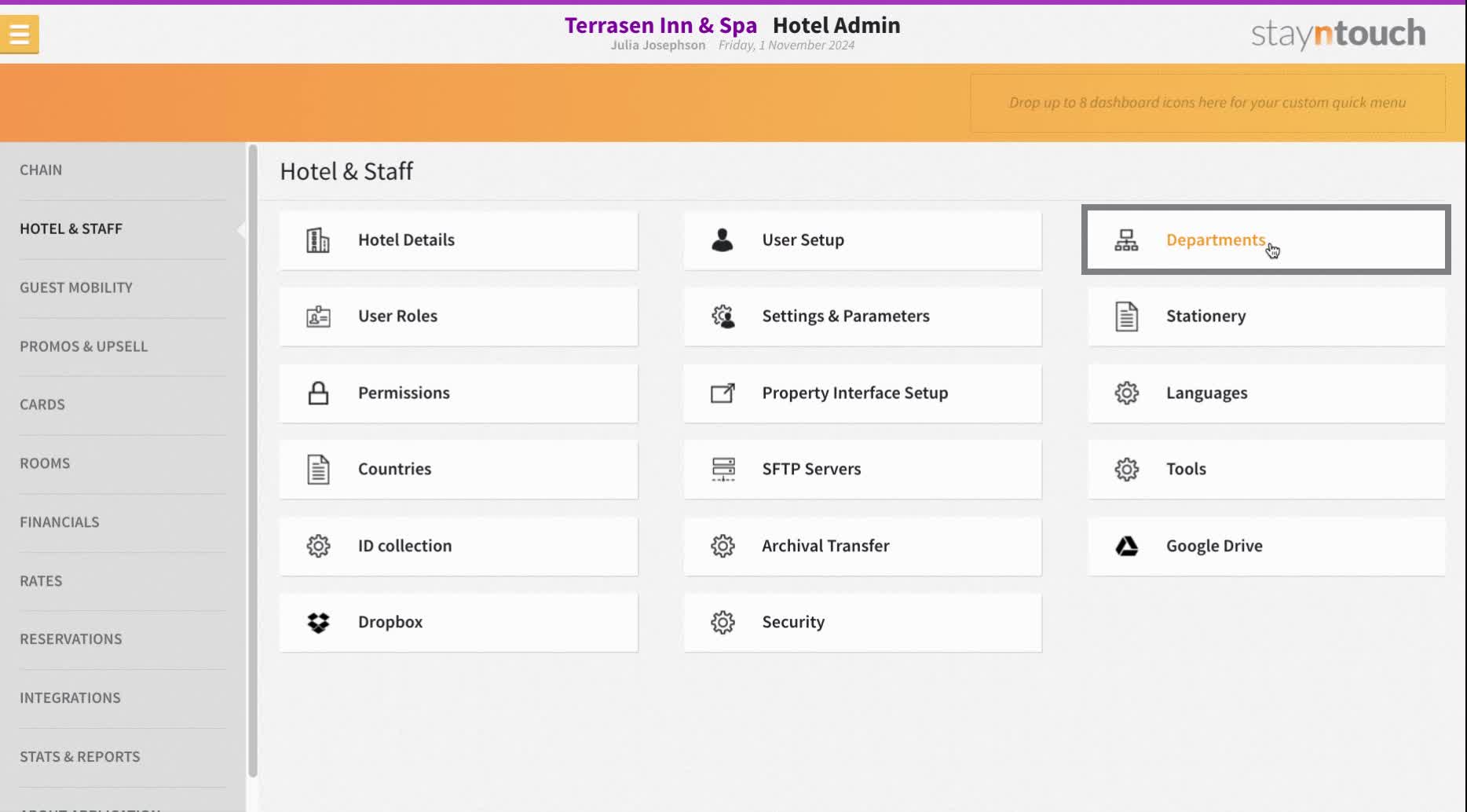Click the Property Interface Setup external-link icon
The width and height of the screenshot is (1467, 812).
coord(723,393)
